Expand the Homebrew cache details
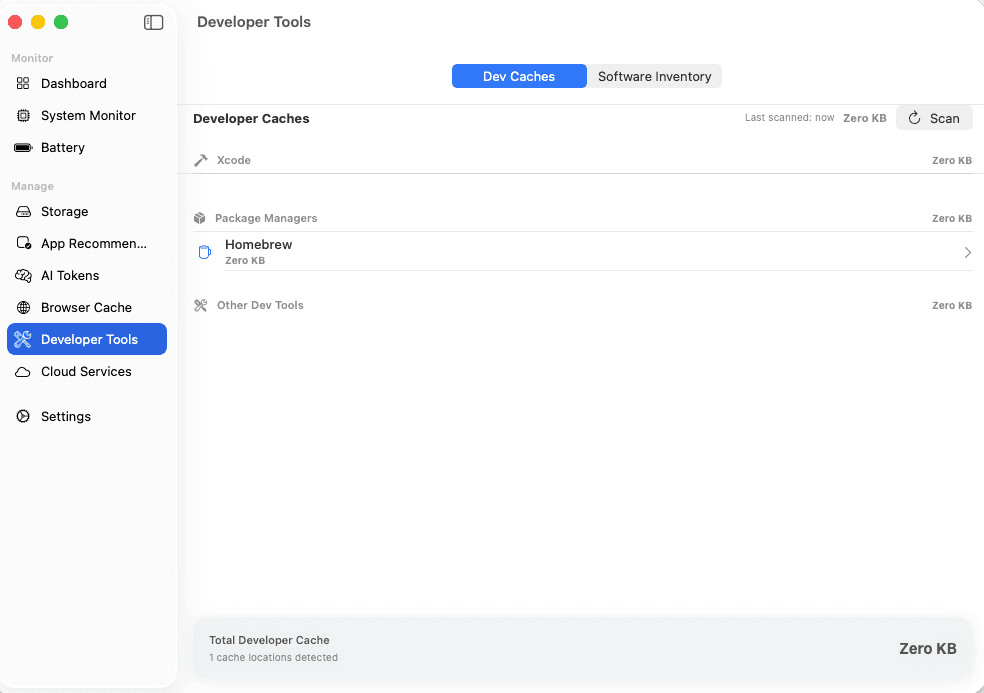 [x=966, y=253]
